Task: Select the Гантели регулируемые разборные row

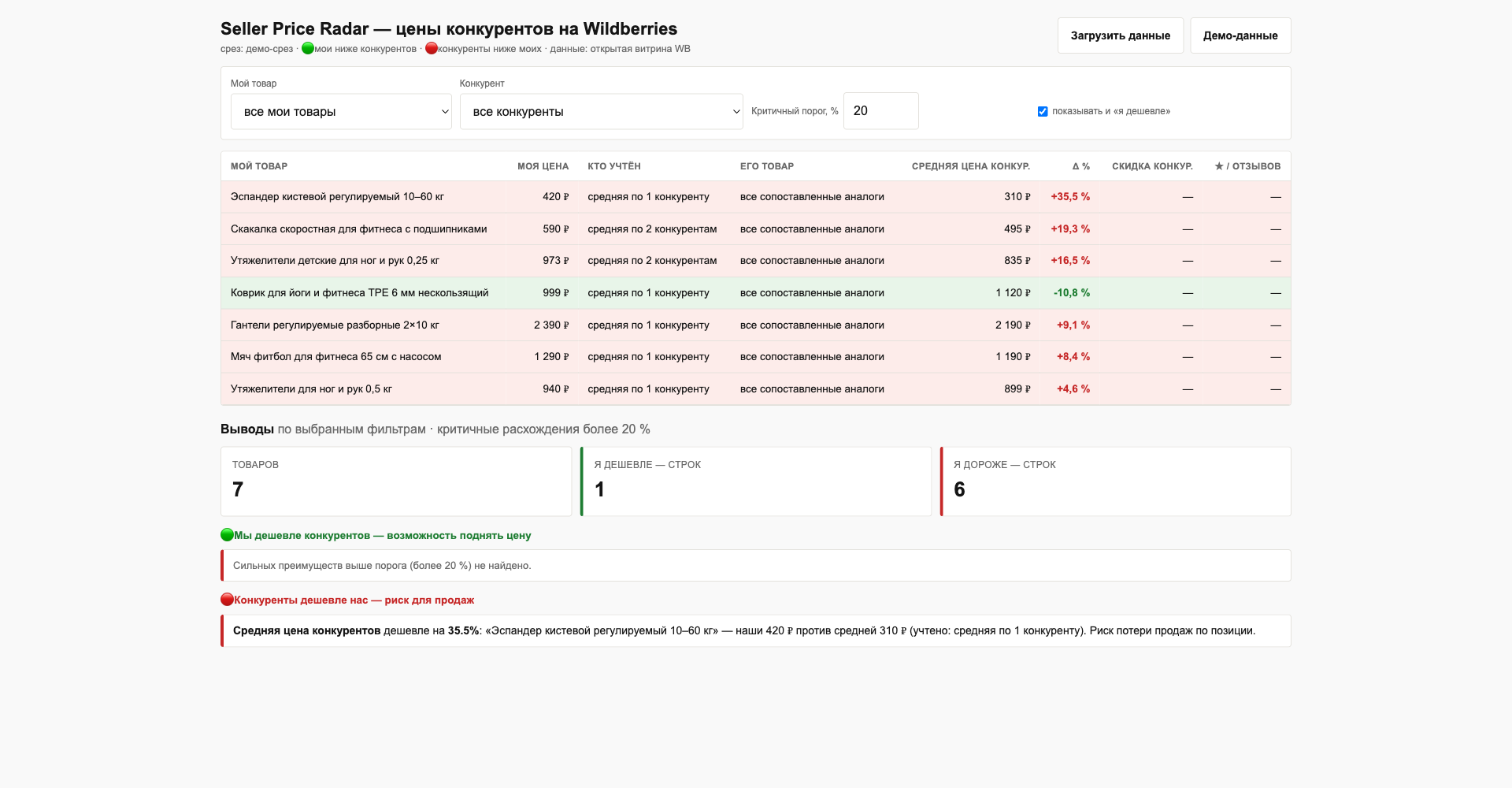Action: (x=756, y=325)
